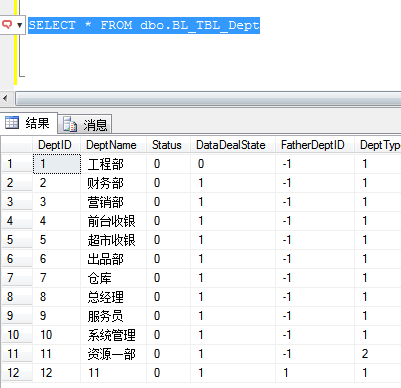Viewport: 401px width, 388px height.
Task: Click the DeptType 1 cell in 服务员 row
Action: [378, 316]
